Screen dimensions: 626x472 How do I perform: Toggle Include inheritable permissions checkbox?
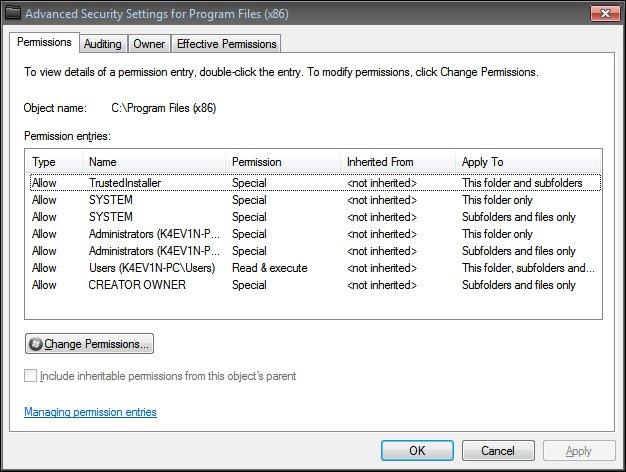coord(30,376)
